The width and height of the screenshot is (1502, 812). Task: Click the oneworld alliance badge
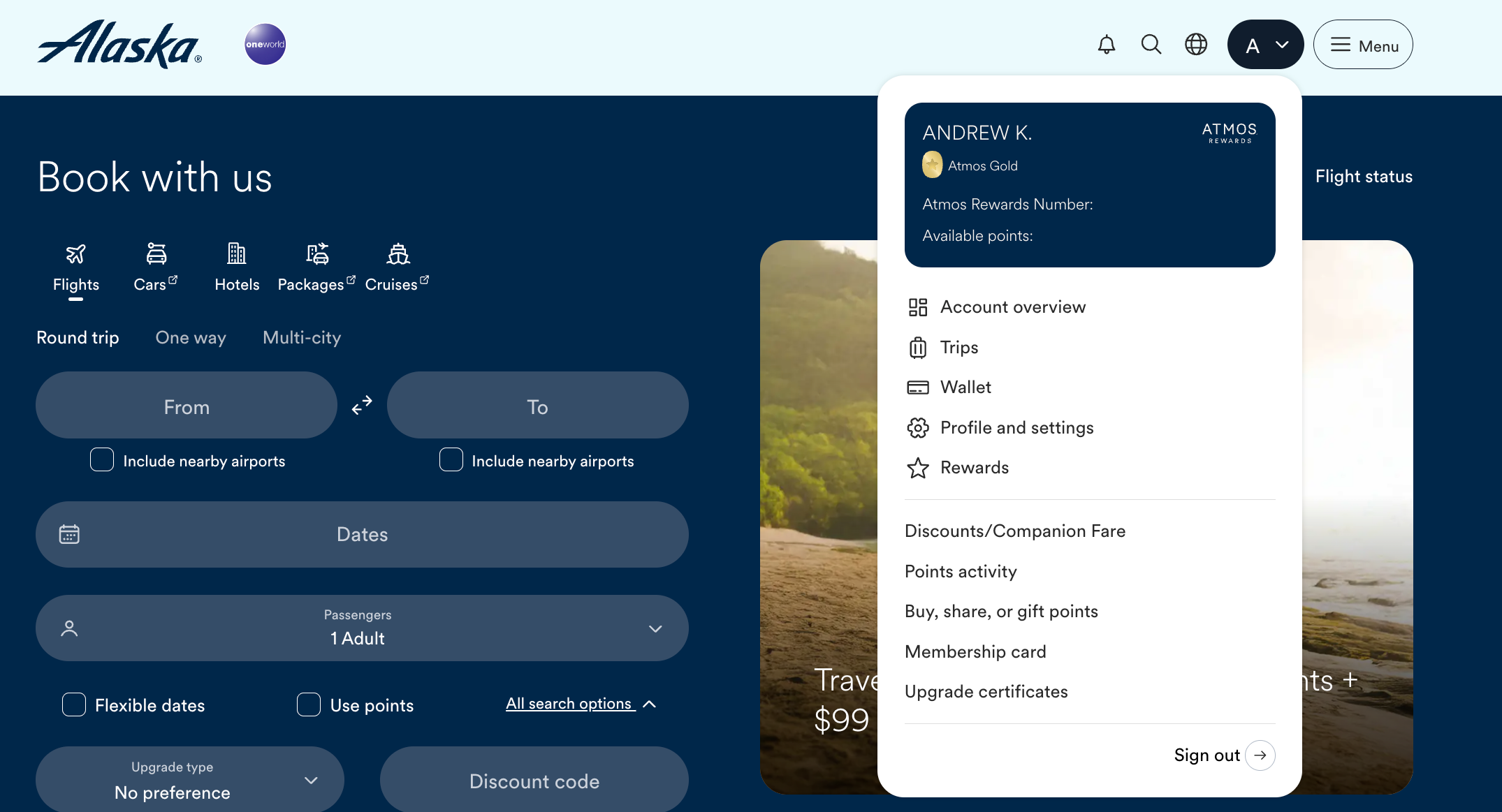point(265,44)
